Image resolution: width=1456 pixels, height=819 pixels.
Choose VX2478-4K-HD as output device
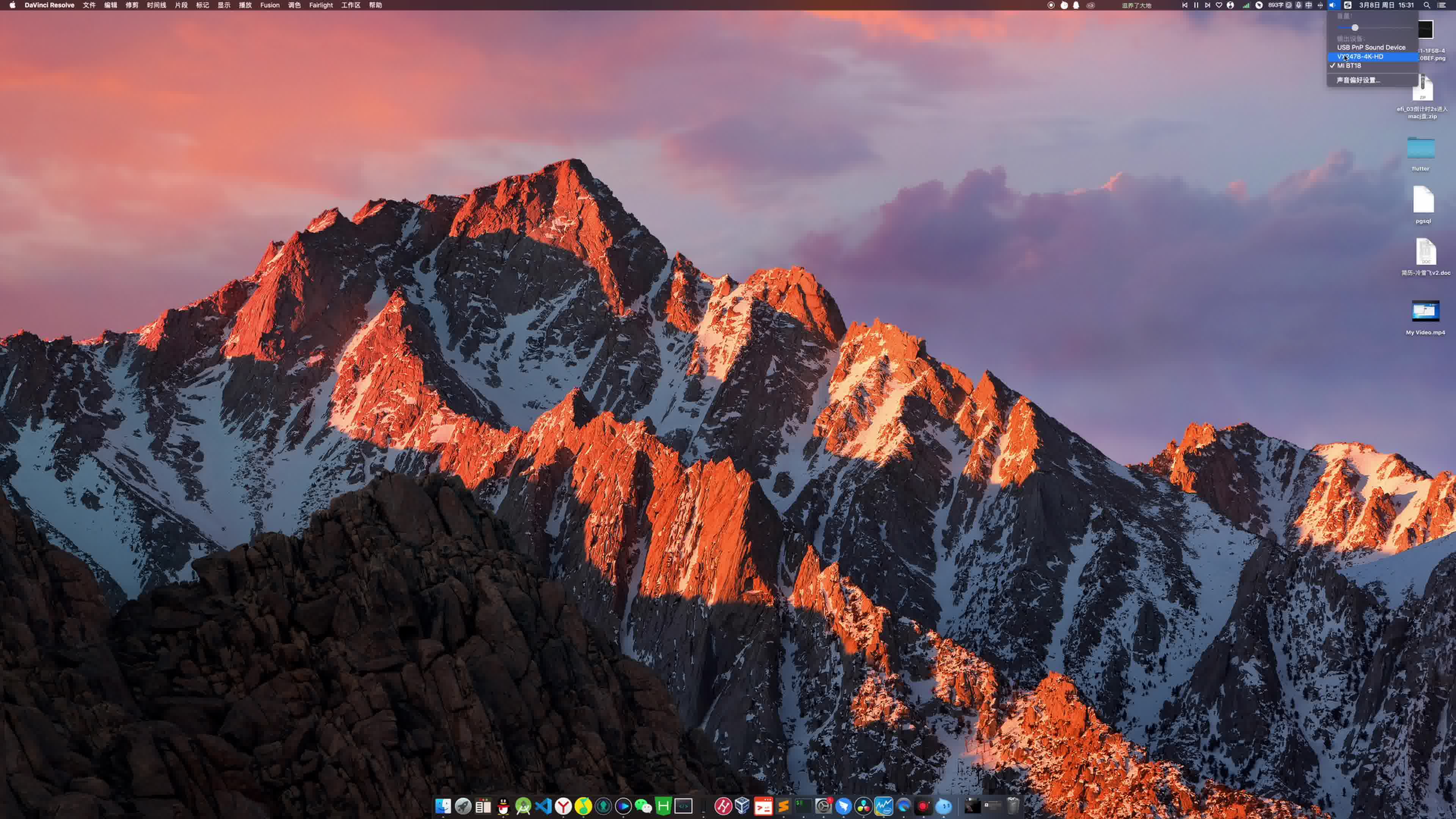[x=1360, y=56]
